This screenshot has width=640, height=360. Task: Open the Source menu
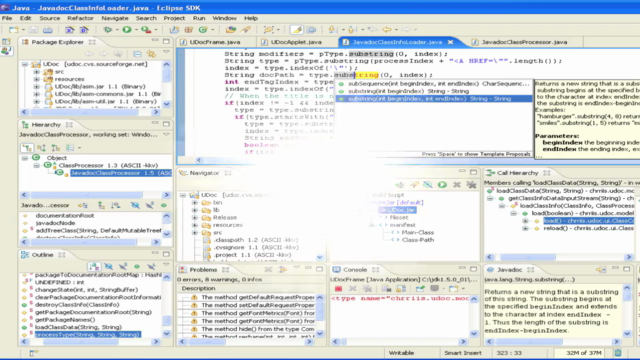point(49,18)
